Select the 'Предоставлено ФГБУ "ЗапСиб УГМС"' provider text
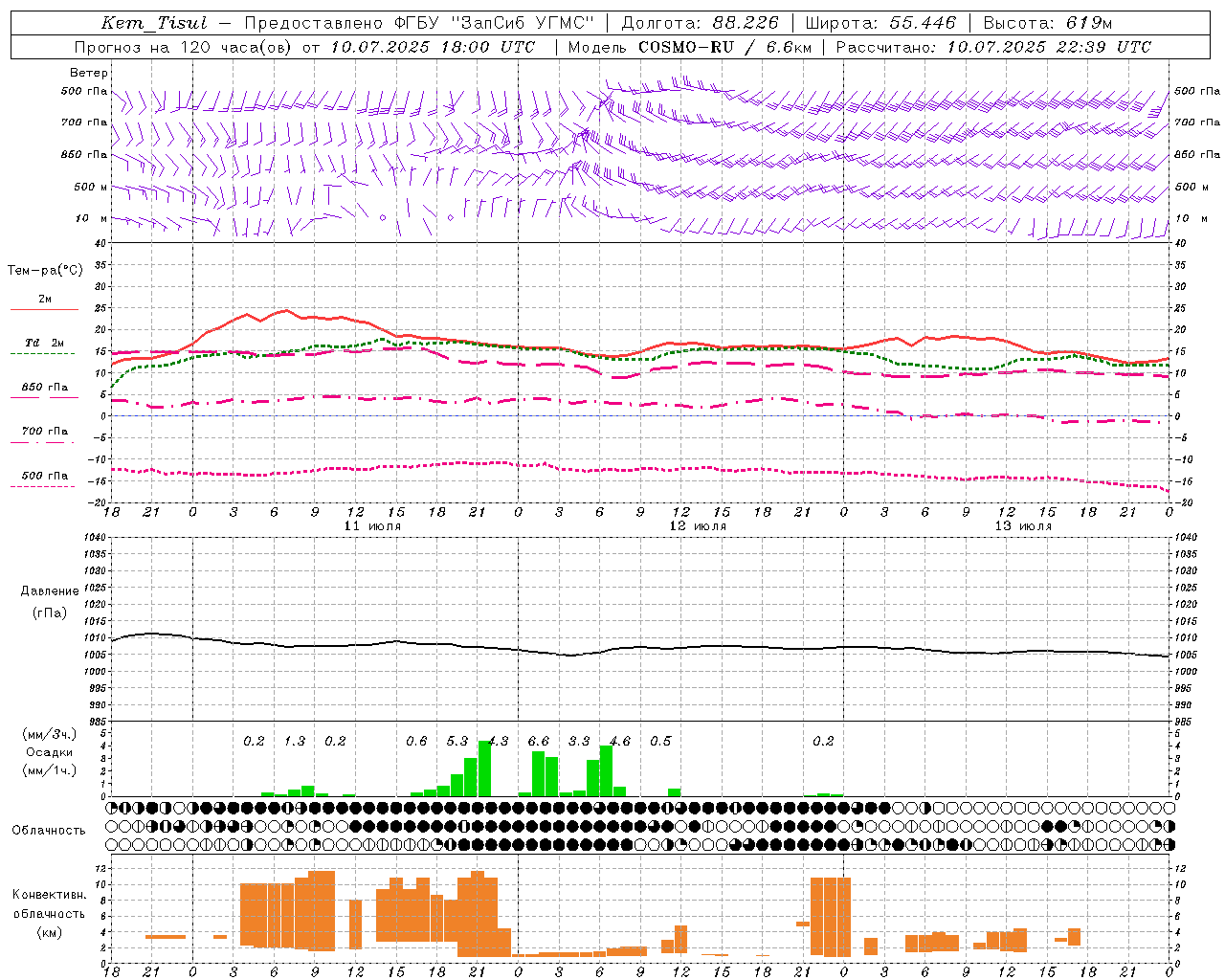1225x980 pixels. point(419,23)
